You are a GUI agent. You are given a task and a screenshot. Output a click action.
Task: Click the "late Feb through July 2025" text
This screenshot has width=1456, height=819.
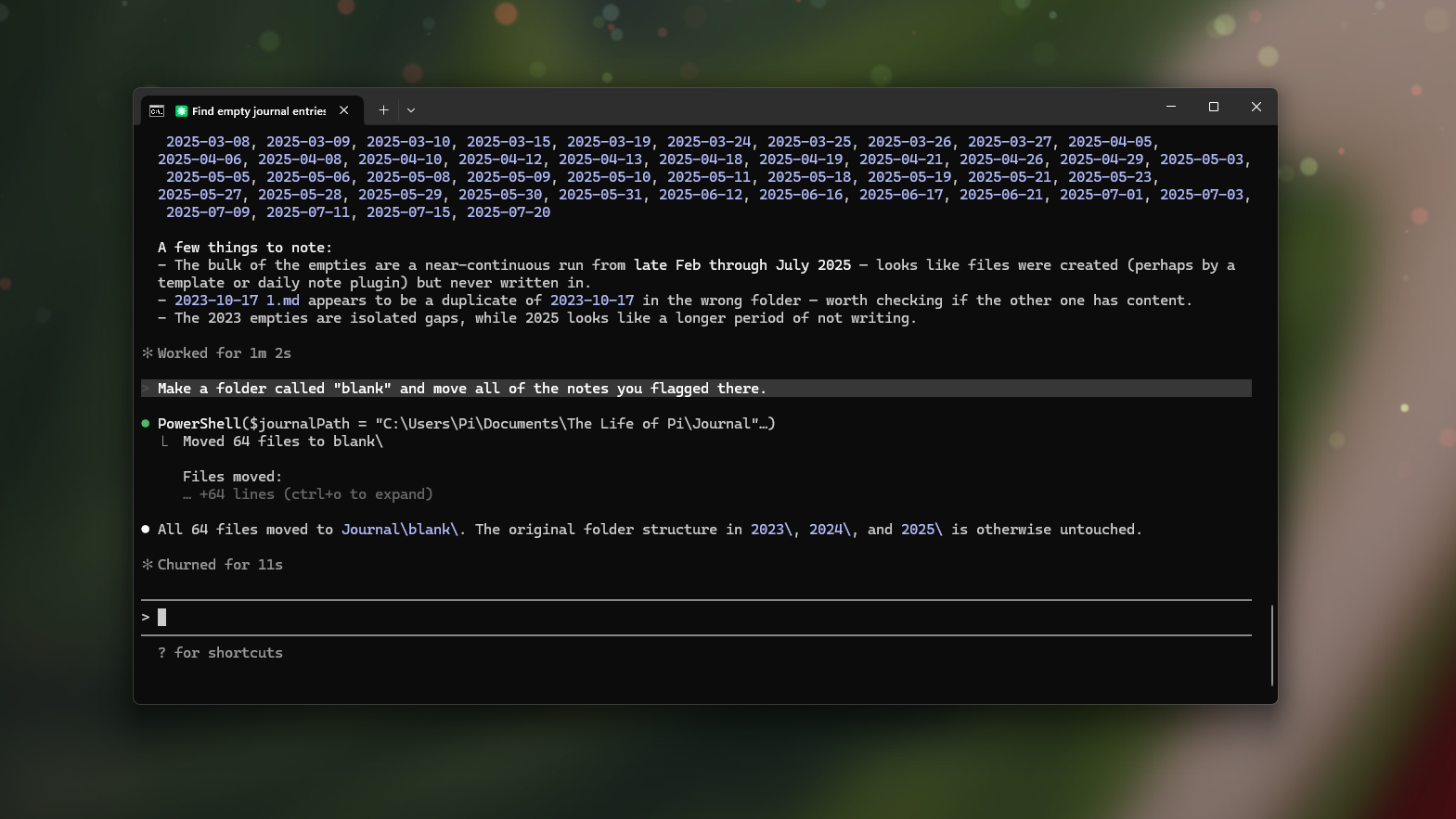[742, 265]
